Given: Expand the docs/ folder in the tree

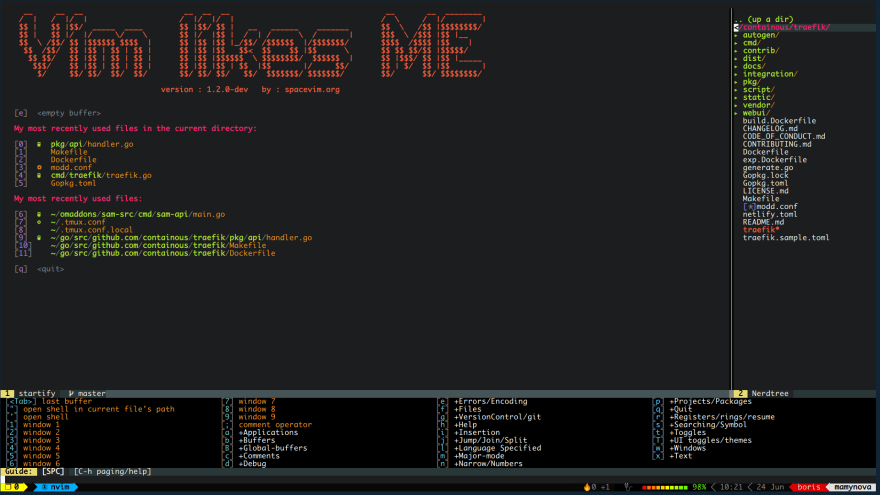Looking at the screenshot, I should point(736,66).
